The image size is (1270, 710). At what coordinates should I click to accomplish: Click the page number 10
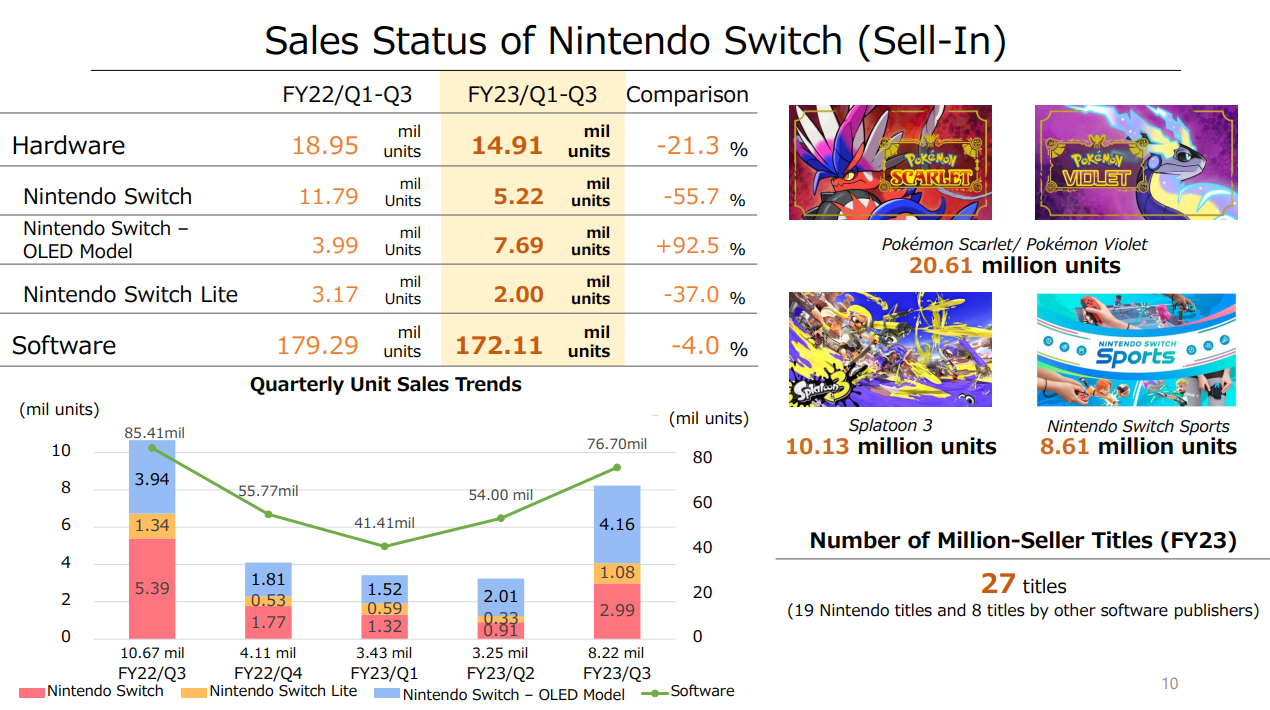pyautogui.click(x=1169, y=684)
